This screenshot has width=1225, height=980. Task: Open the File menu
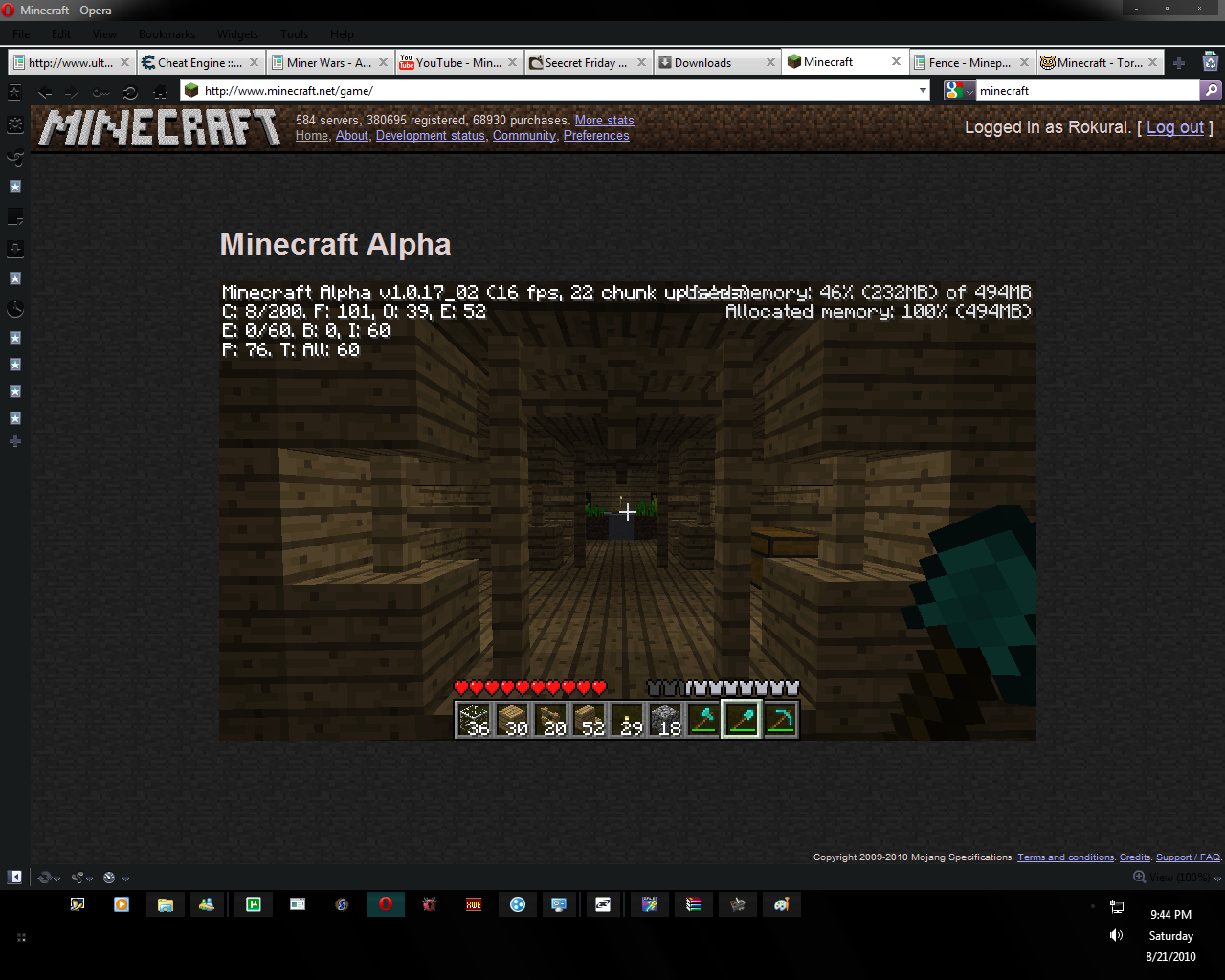(21, 34)
